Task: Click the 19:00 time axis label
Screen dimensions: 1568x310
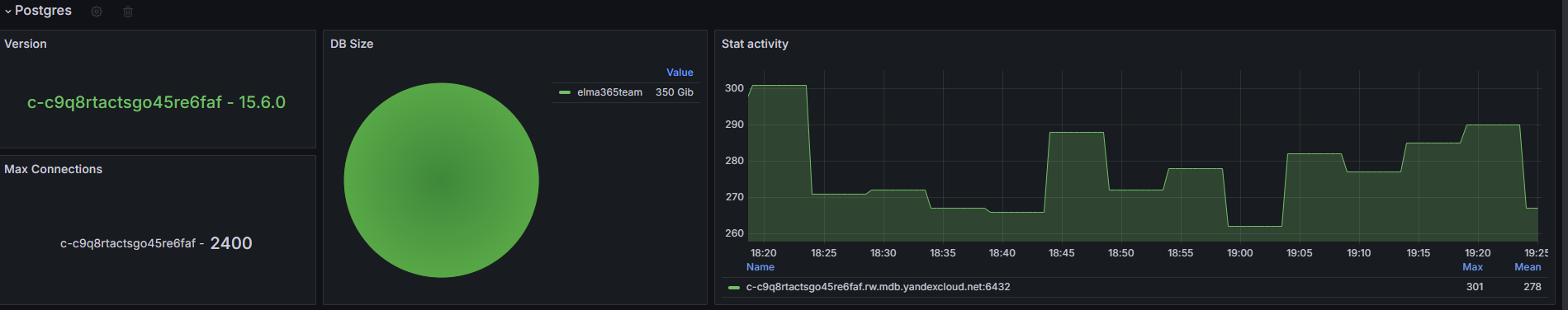Action: 1239,253
